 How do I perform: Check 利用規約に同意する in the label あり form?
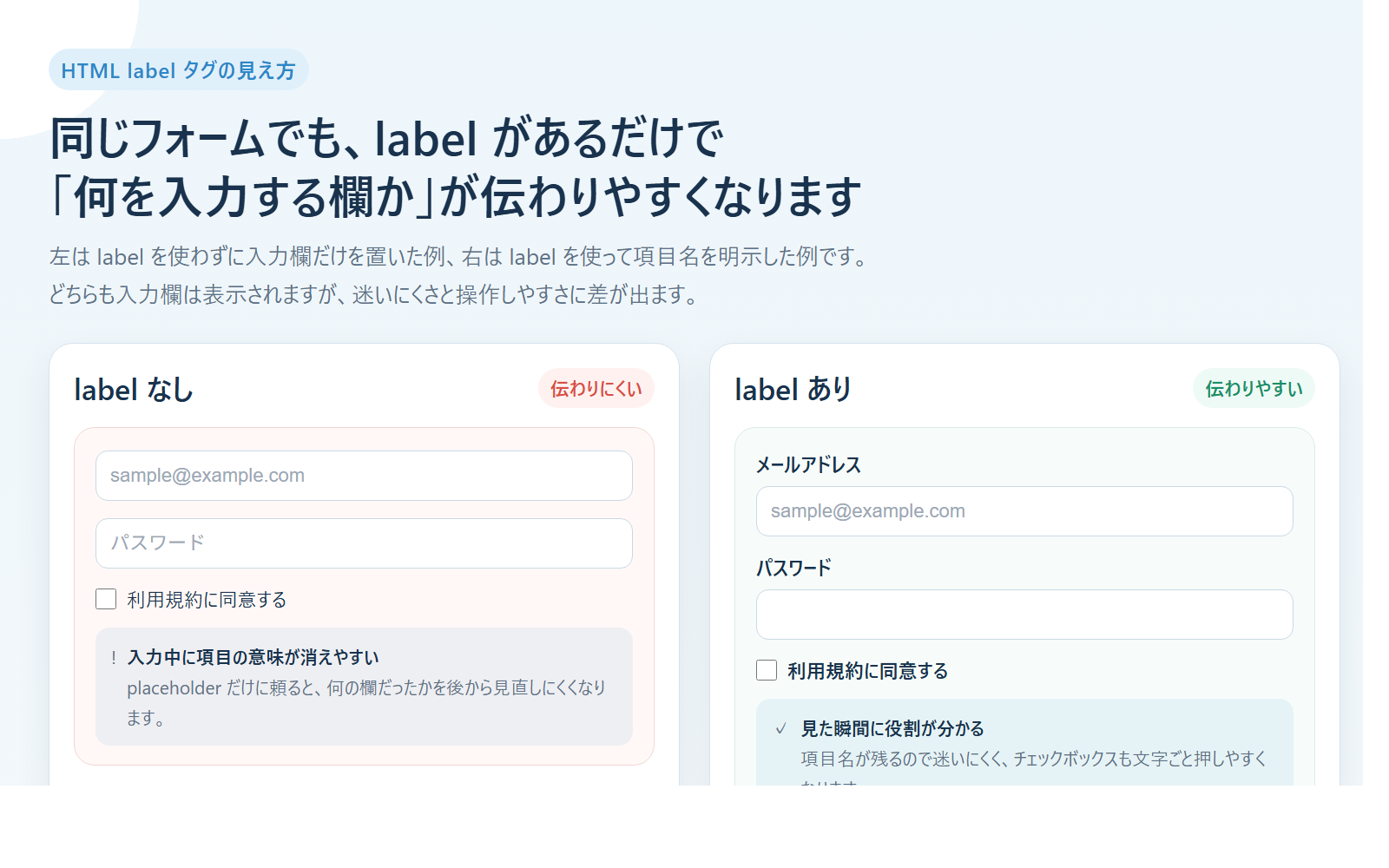tap(765, 670)
